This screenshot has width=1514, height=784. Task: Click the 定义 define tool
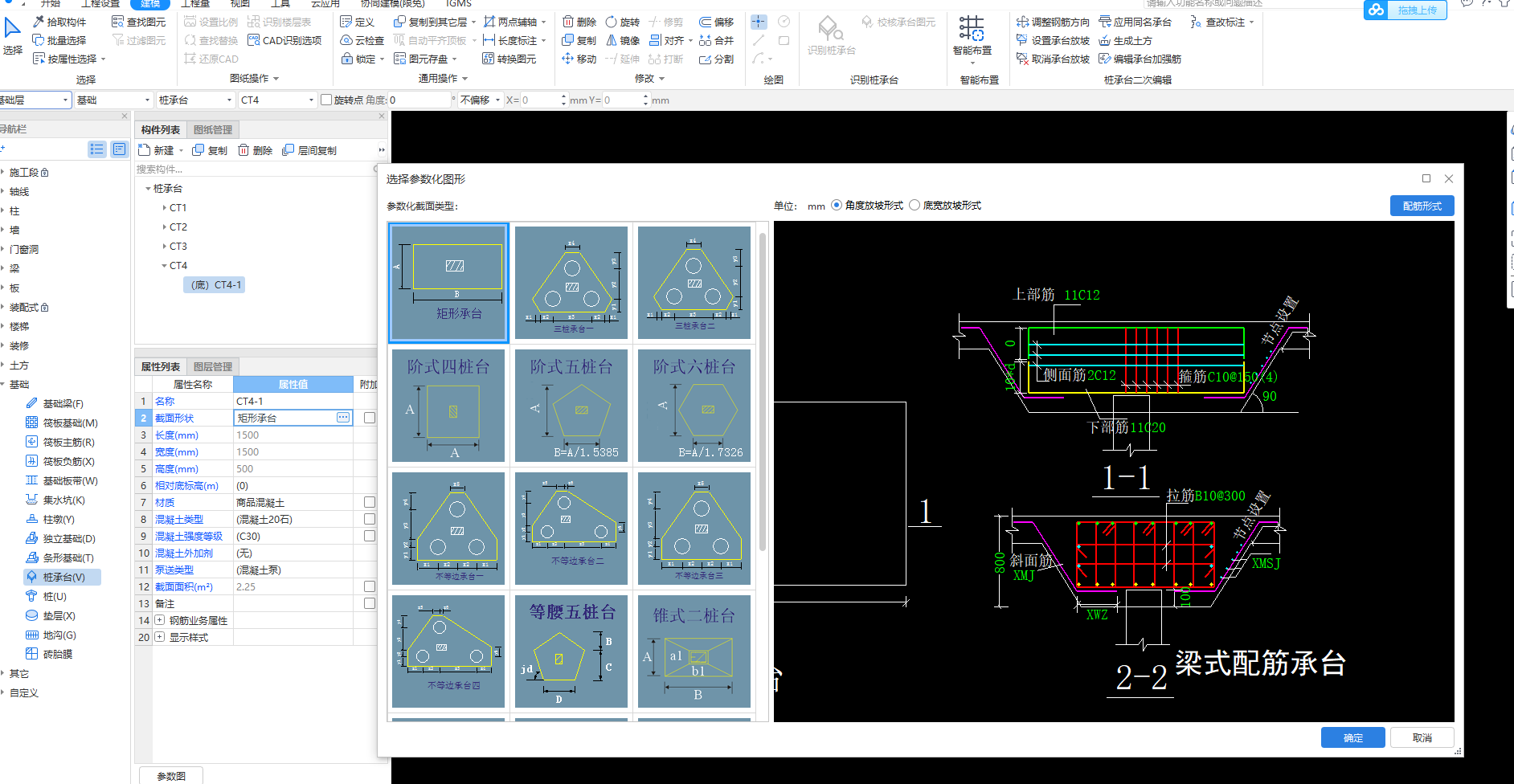(358, 22)
